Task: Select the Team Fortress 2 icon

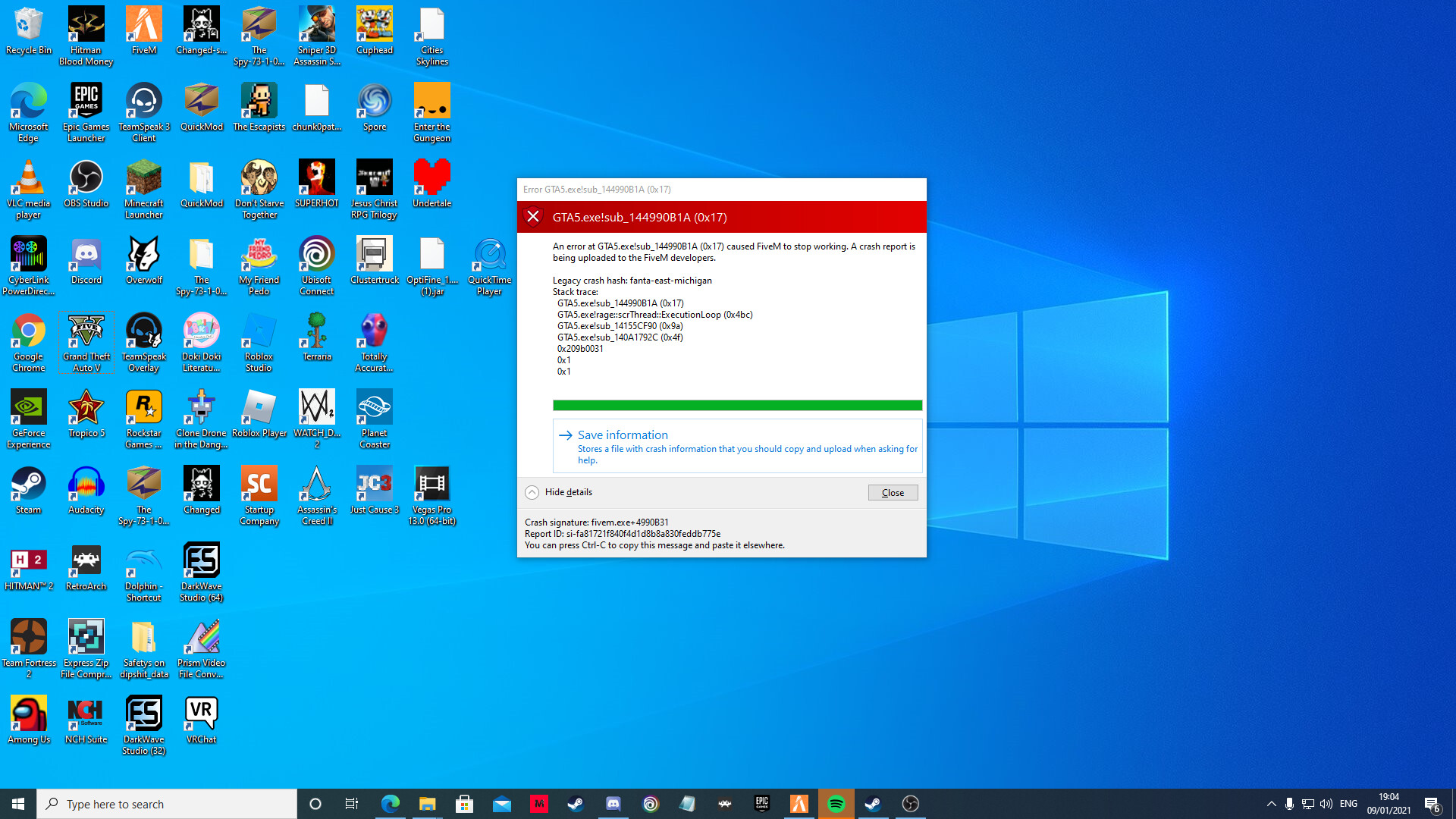Action: [x=29, y=649]
